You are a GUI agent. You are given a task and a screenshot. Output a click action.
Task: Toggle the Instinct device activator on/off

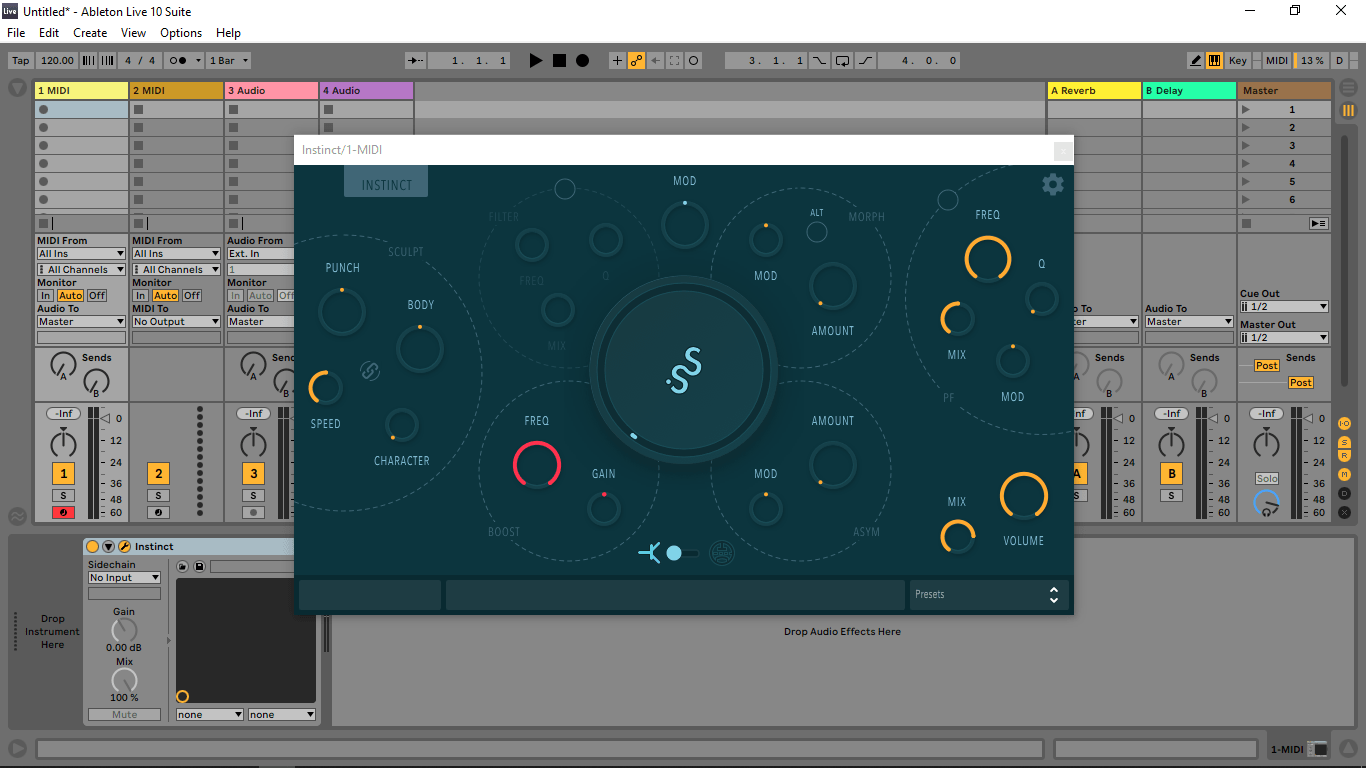93,546
